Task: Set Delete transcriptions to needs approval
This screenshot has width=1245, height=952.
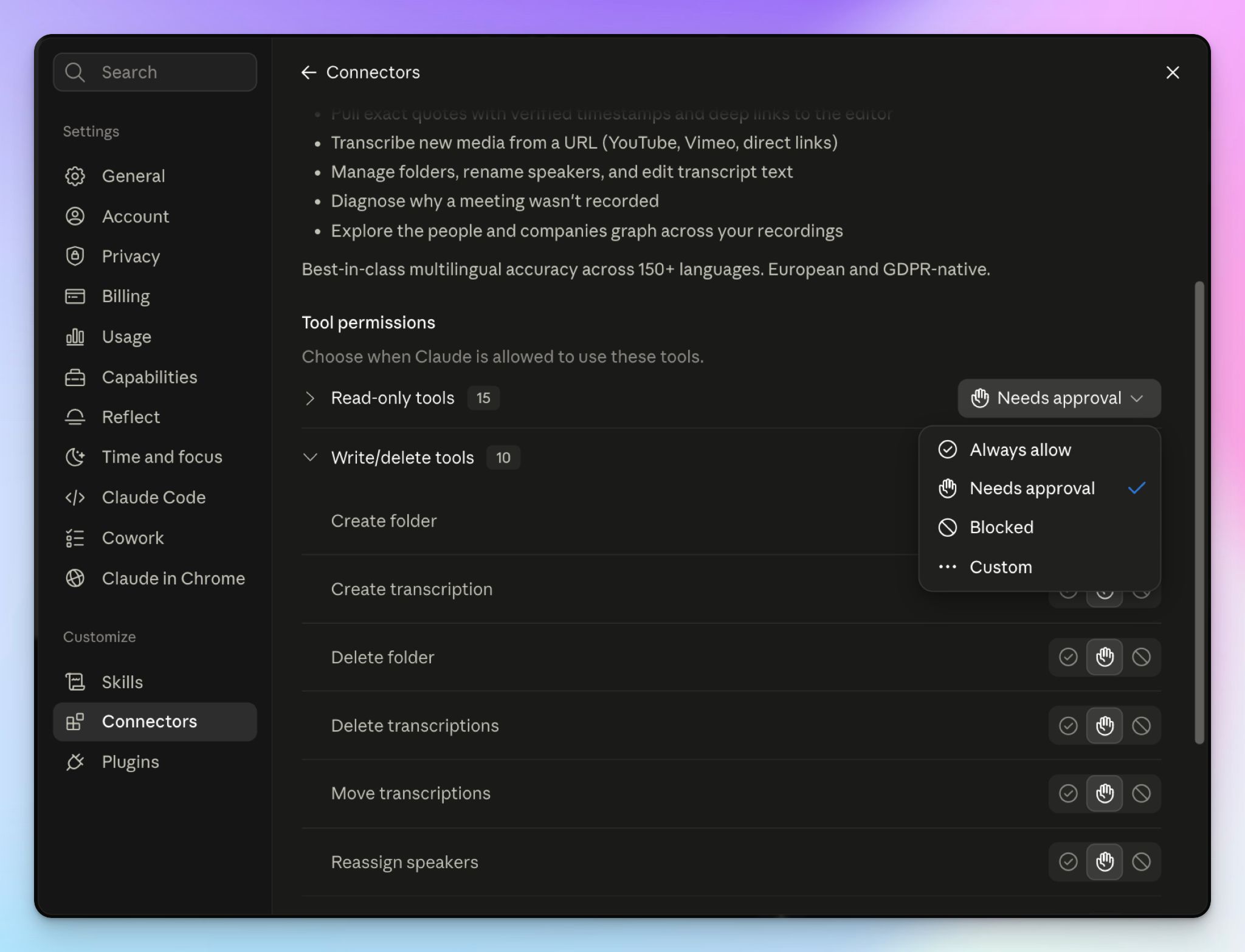Action: 1105,726
